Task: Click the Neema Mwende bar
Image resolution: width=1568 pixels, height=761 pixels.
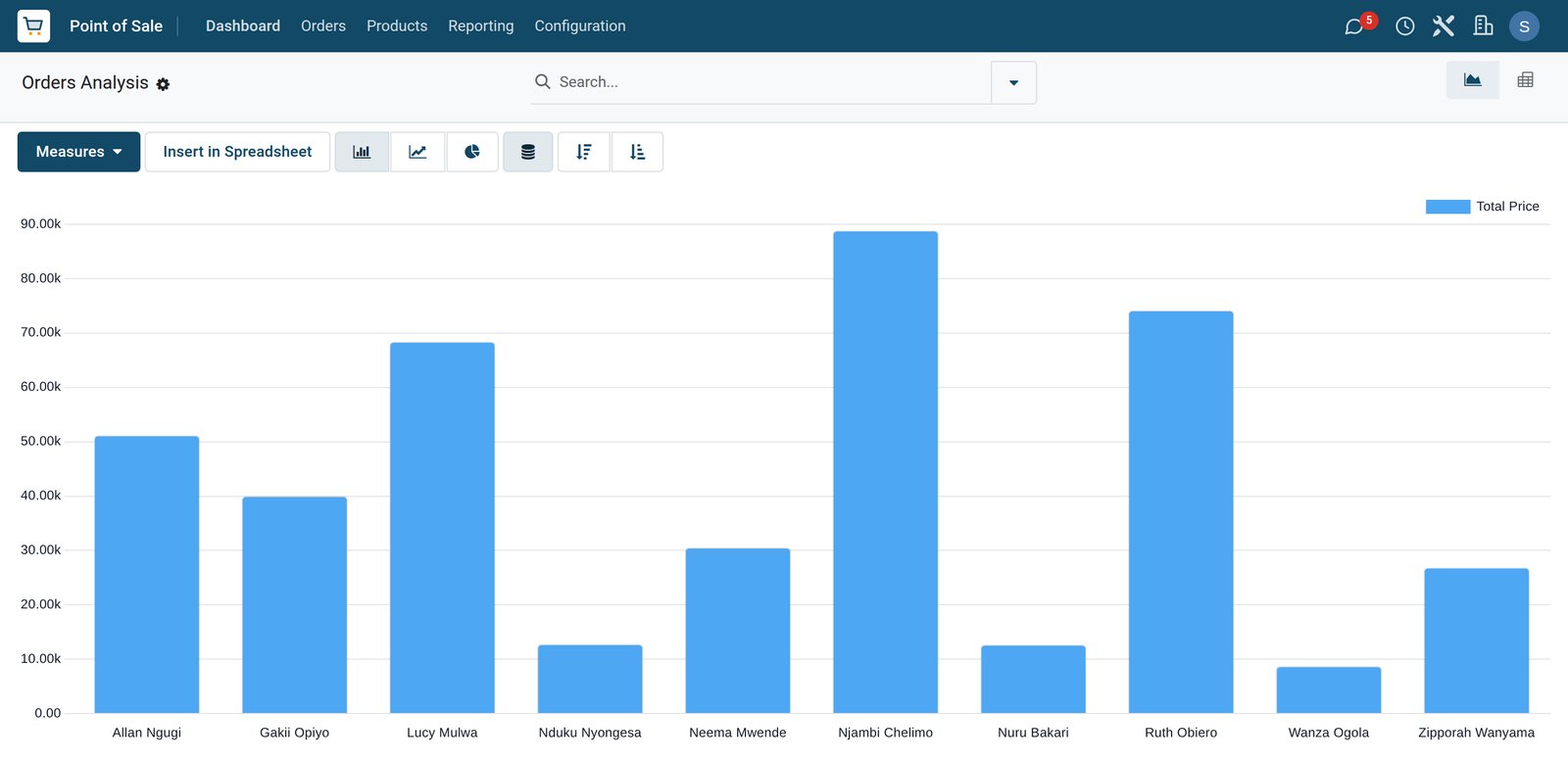Action: [738, 631]
